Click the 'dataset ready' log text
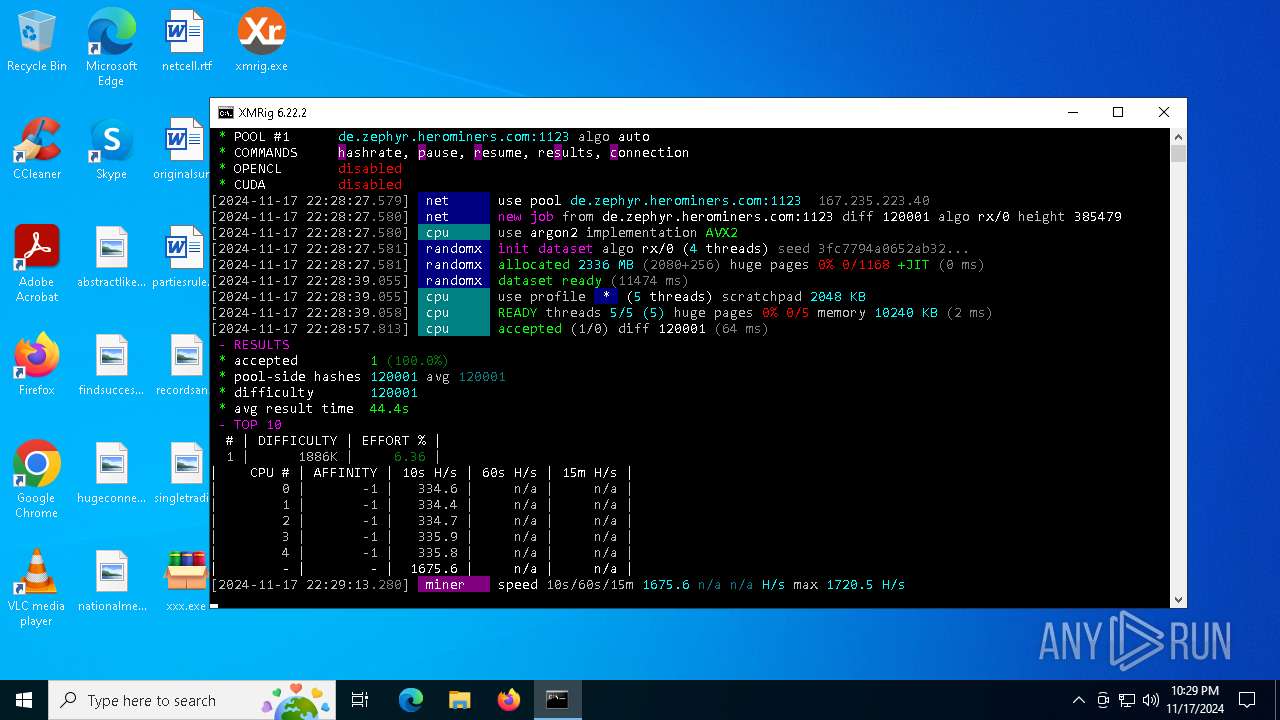This screenshot has width=1280, height=720. point(549,281)
